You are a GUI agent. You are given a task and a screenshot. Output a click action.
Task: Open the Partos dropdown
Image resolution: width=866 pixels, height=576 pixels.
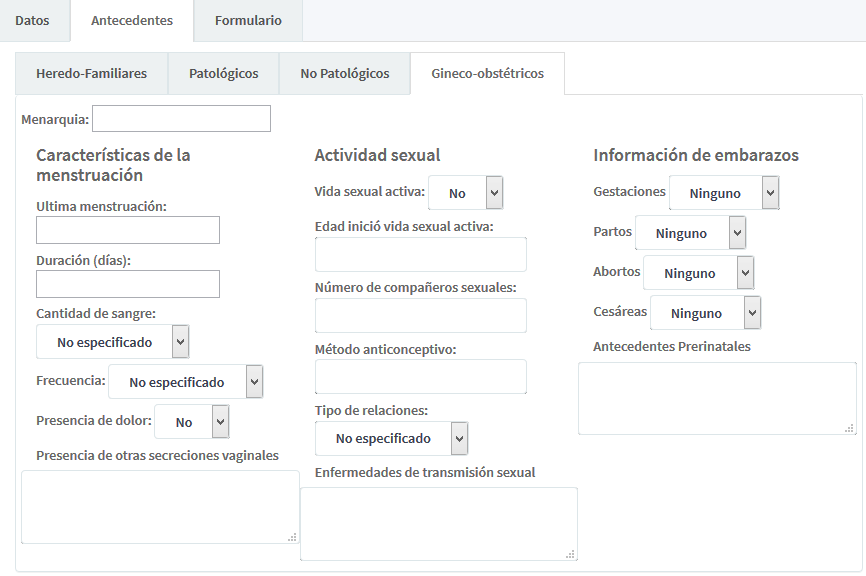(x=691, y=233)
